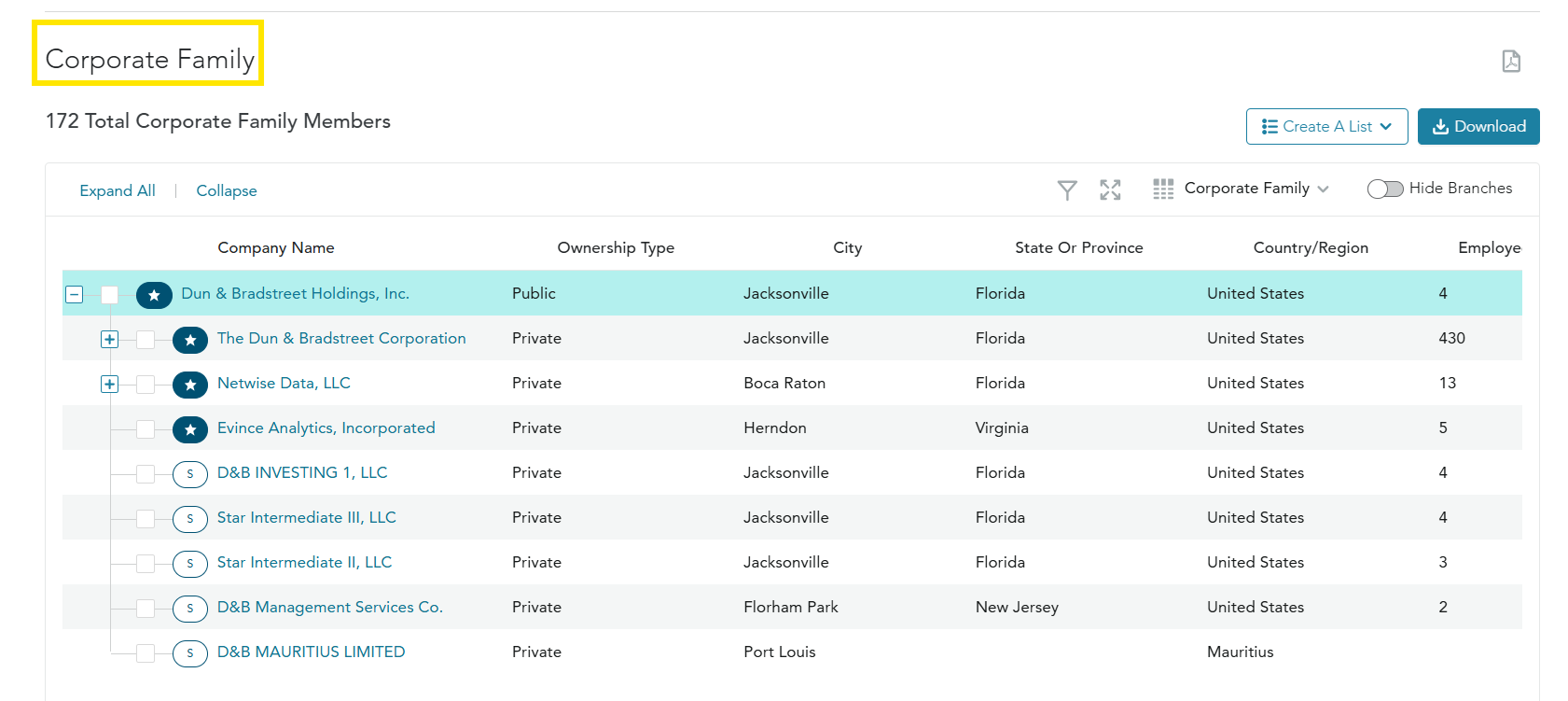Click star badge for Dun & Bradstreet Holdings
Viewport: 1568px width, 701px height.
[154, 295]
